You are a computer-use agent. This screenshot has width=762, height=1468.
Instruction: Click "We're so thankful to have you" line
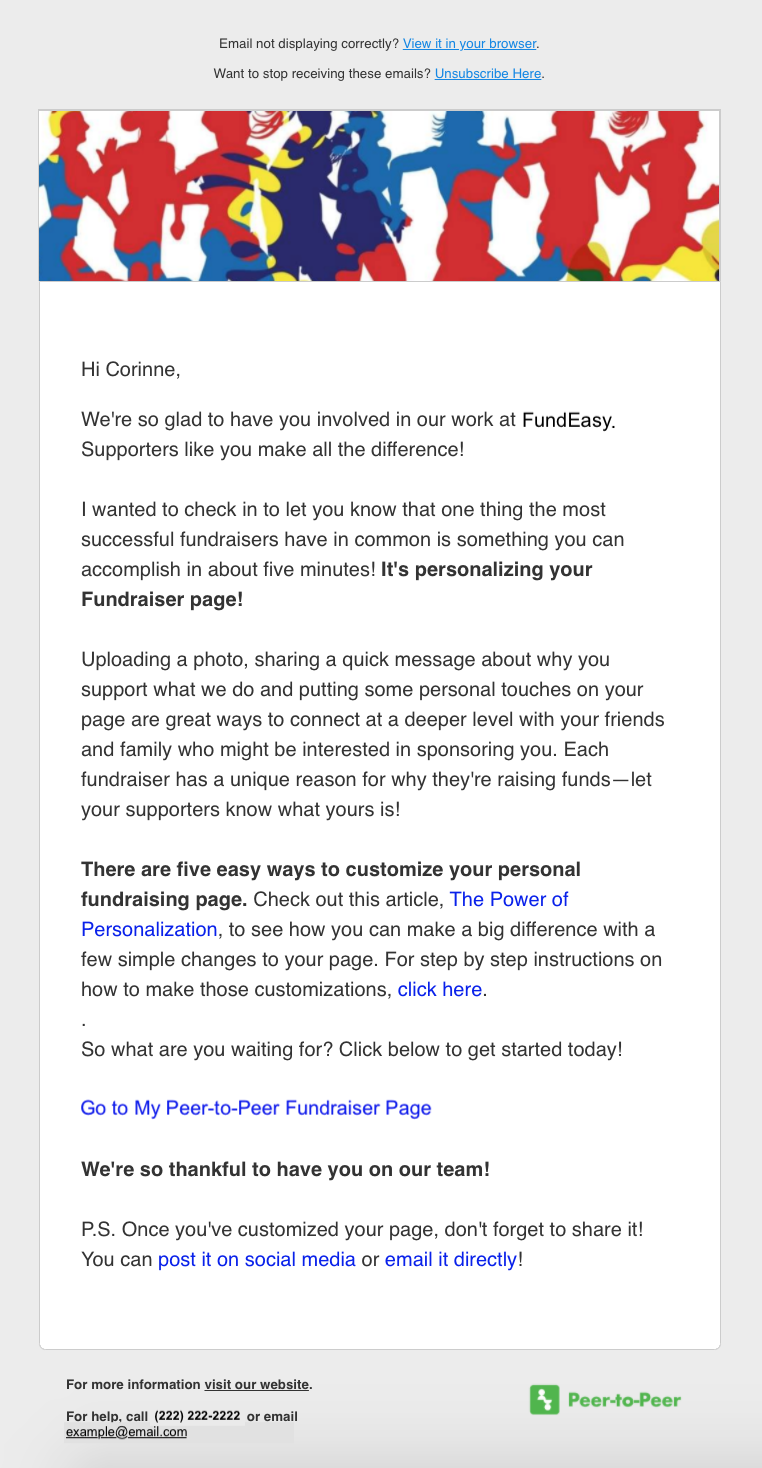285,1169
